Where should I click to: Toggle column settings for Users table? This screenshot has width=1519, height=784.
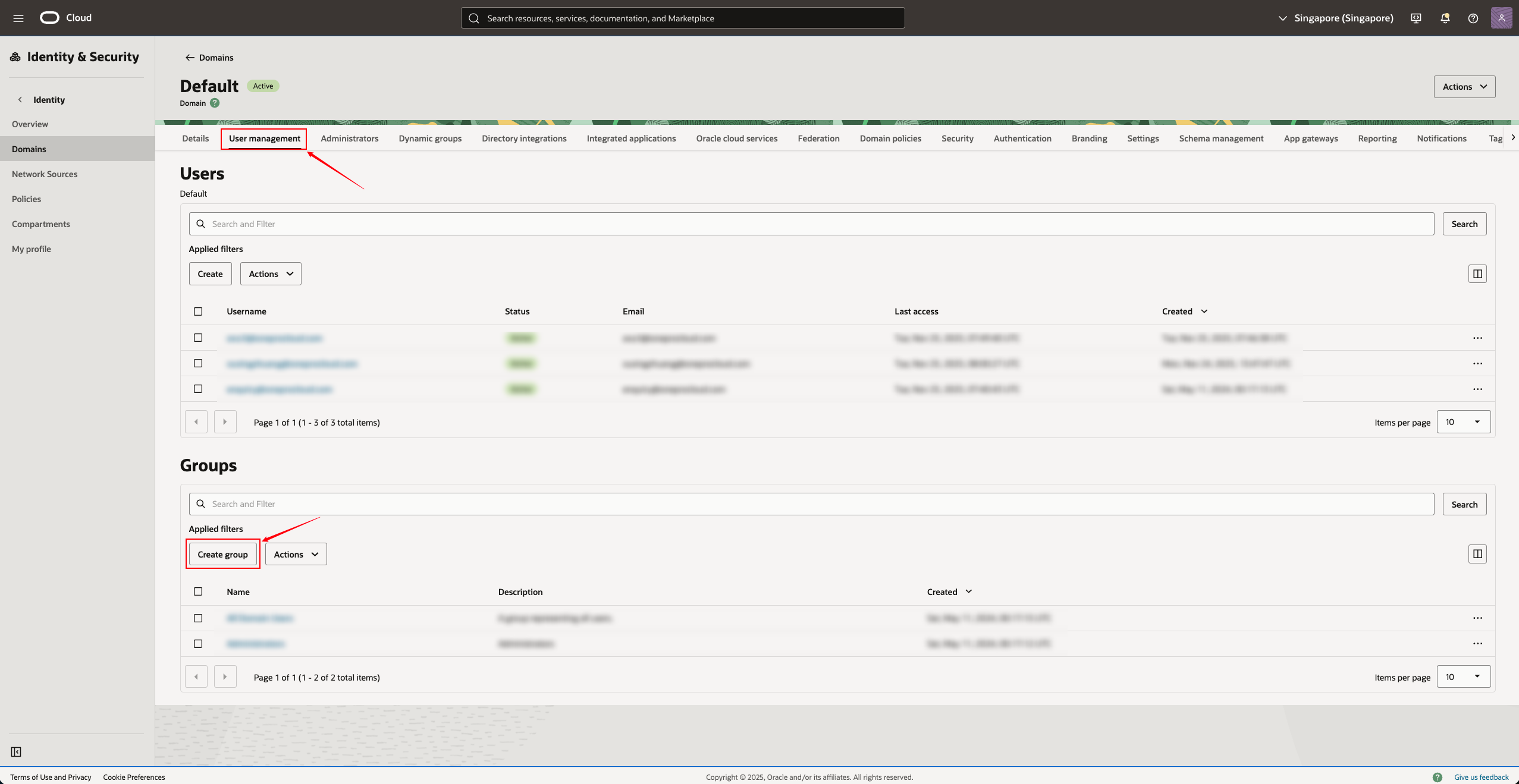coord(1477,274)
